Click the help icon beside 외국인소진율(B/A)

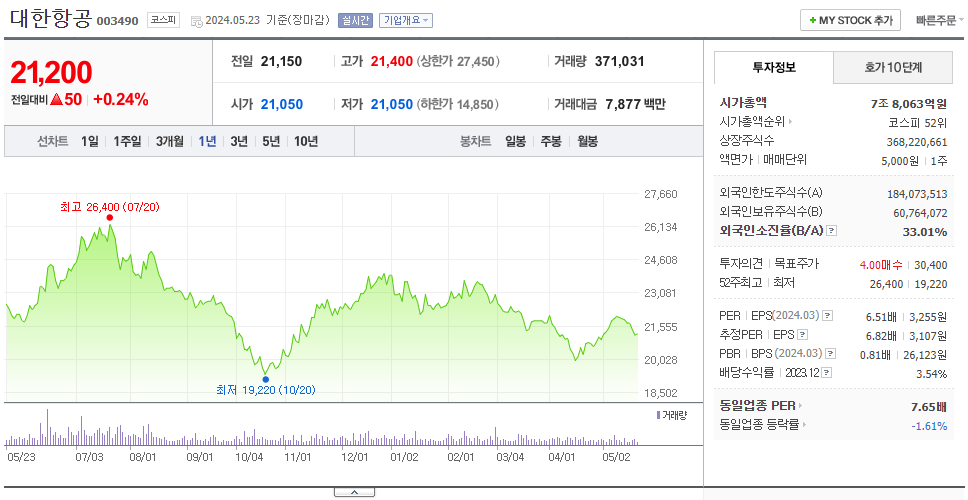832,231
